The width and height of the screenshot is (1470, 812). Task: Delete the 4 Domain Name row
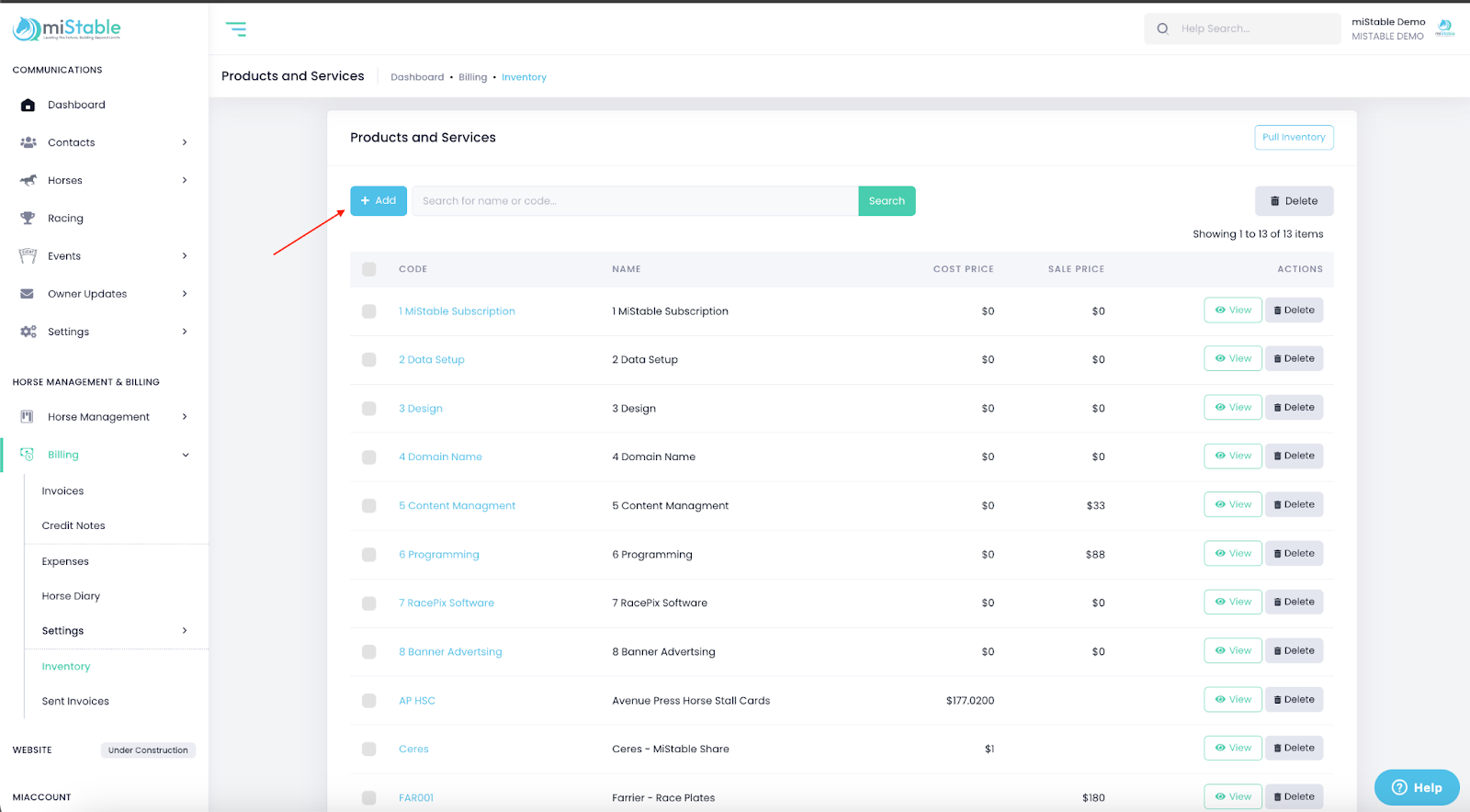click(x=1294, y=456)
